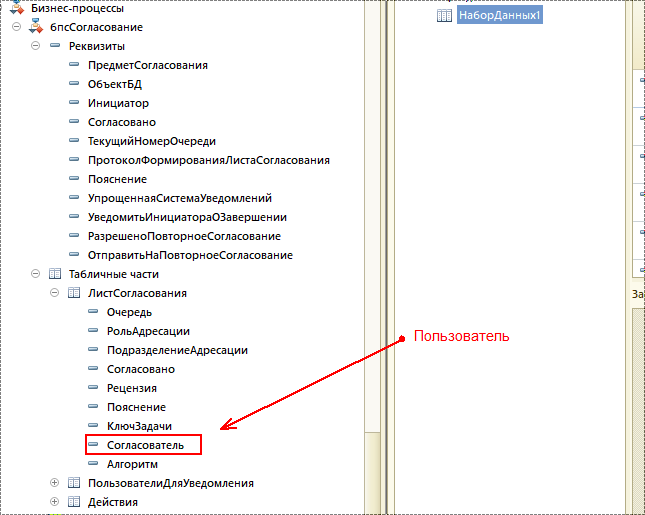The height and width of the screenshot is (515, 645).
Task: Select Согласовано under Реквизиты
Action: tap(122, 122)
